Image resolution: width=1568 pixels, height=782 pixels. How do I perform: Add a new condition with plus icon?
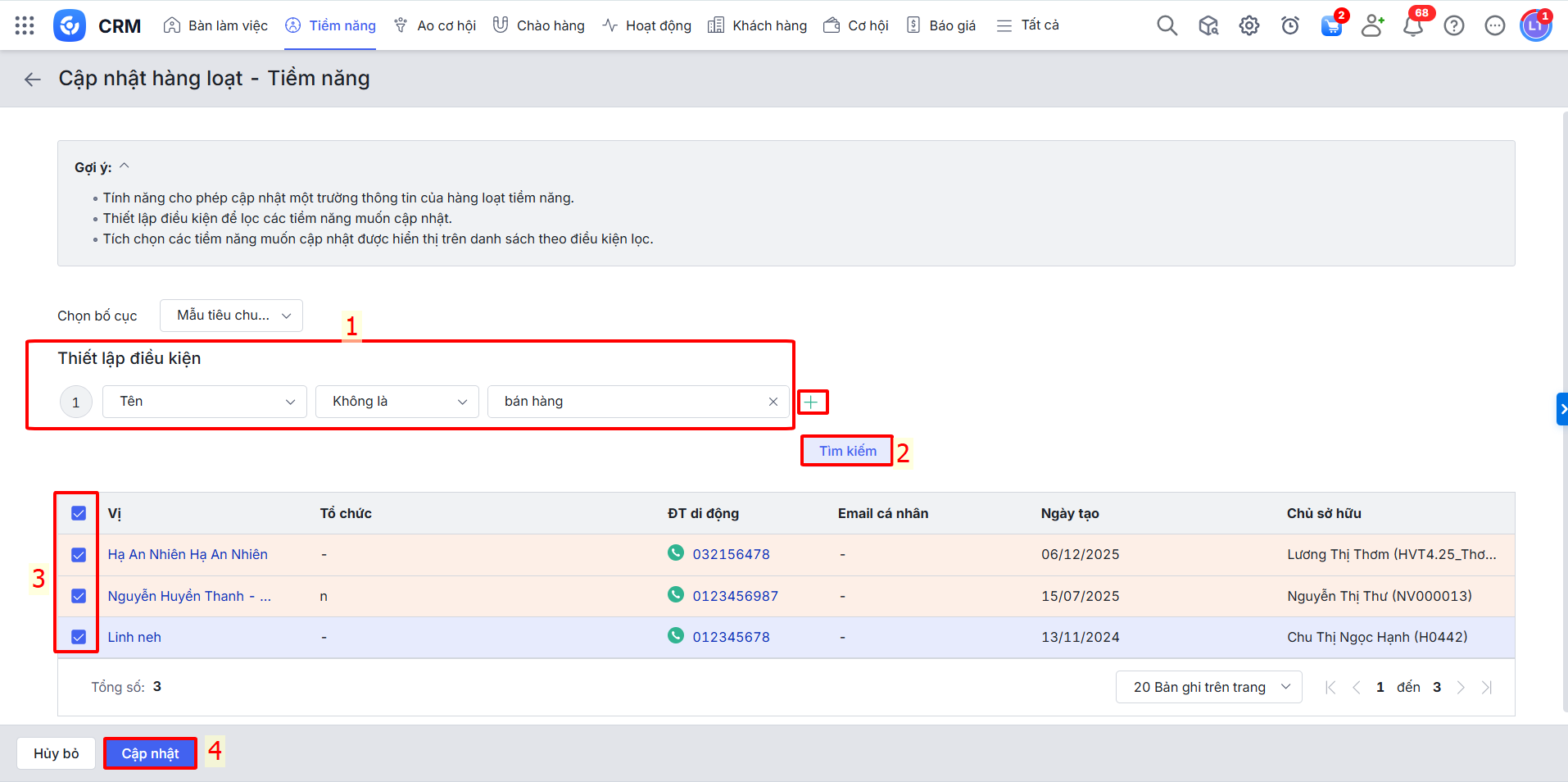tap(811, 402)
